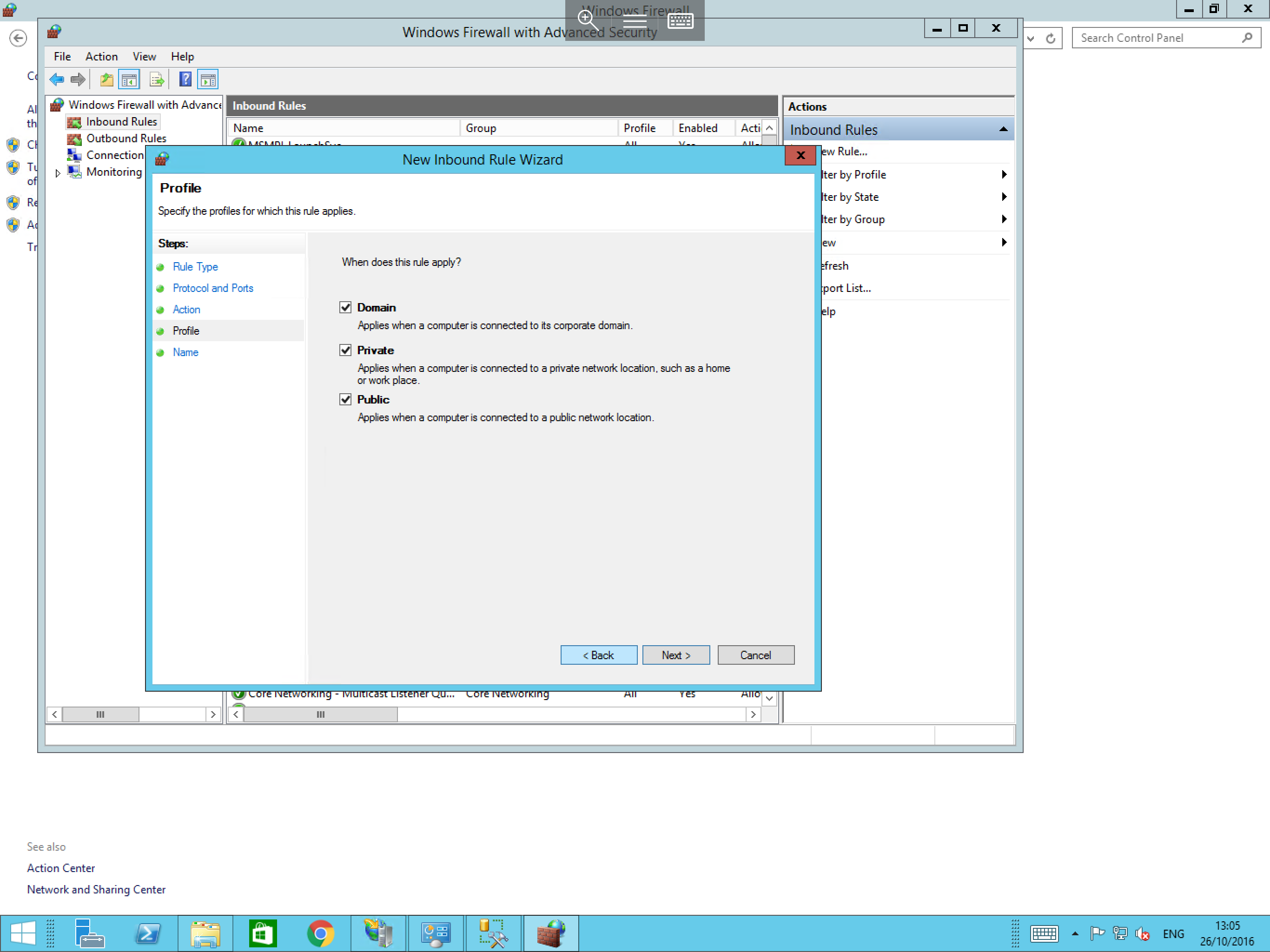This screenshot has height=952, width=1270.
Task: Click scroll up arrow of rules list
Action: [769, 127]
